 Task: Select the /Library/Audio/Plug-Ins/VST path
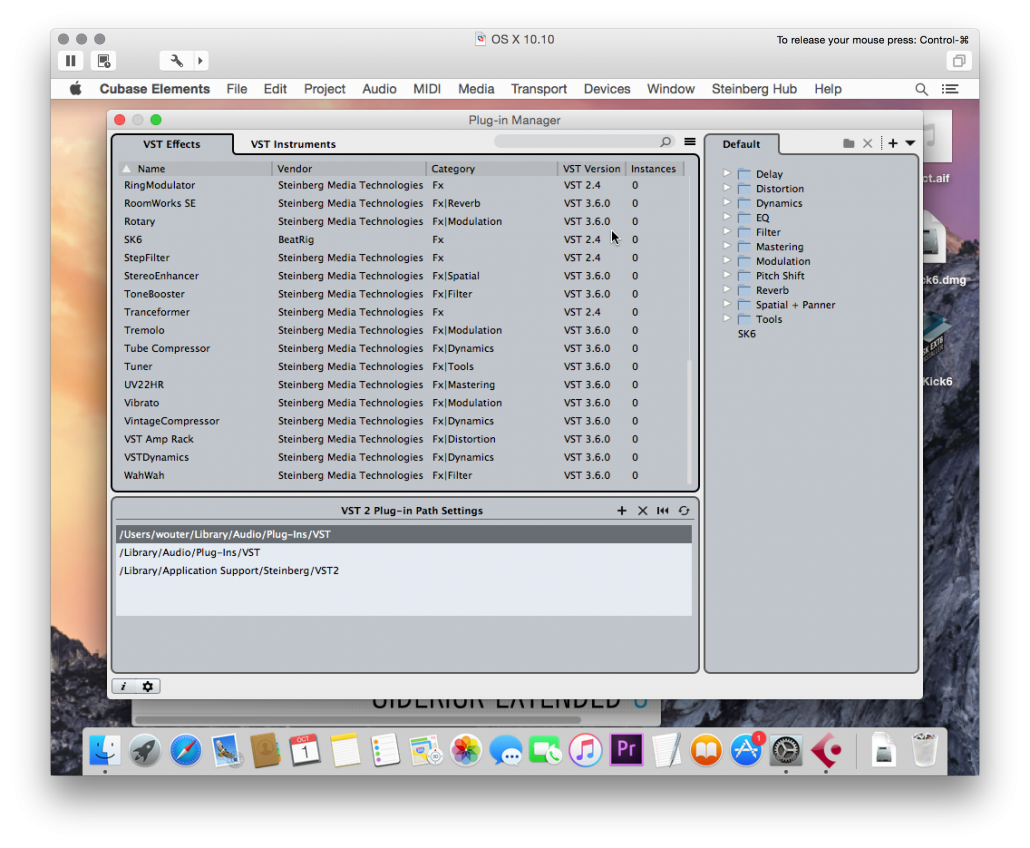404,552
